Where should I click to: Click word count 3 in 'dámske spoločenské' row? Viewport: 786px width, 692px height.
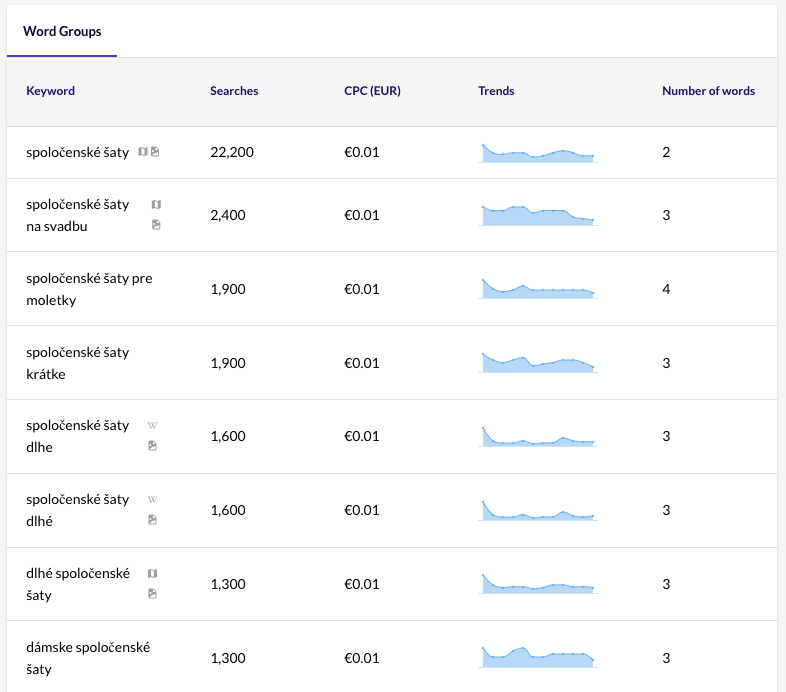coord(666,658)
